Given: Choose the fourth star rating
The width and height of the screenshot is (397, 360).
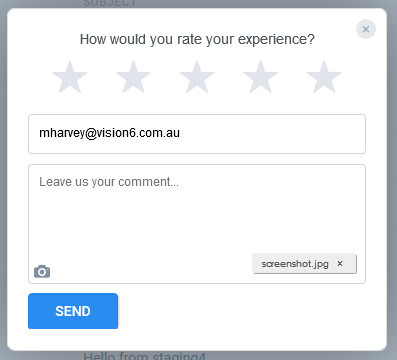Looking at the screenshot, I should (260, 77).
